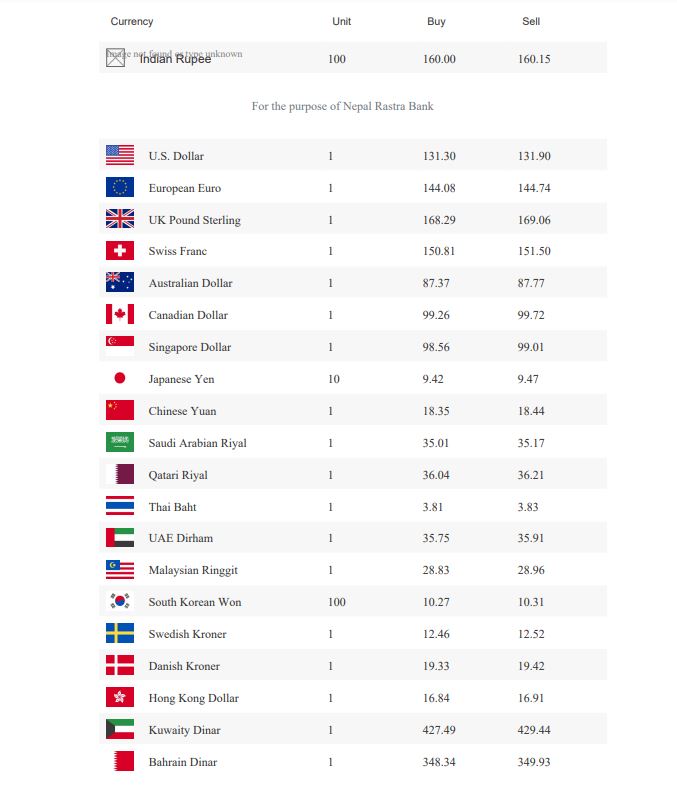Image resolution: width=677 pixels, height=804 pixels.
Task: Click the Bahrain Dinar flag icon
Action: pyautogui.click(x=119, y=762)
